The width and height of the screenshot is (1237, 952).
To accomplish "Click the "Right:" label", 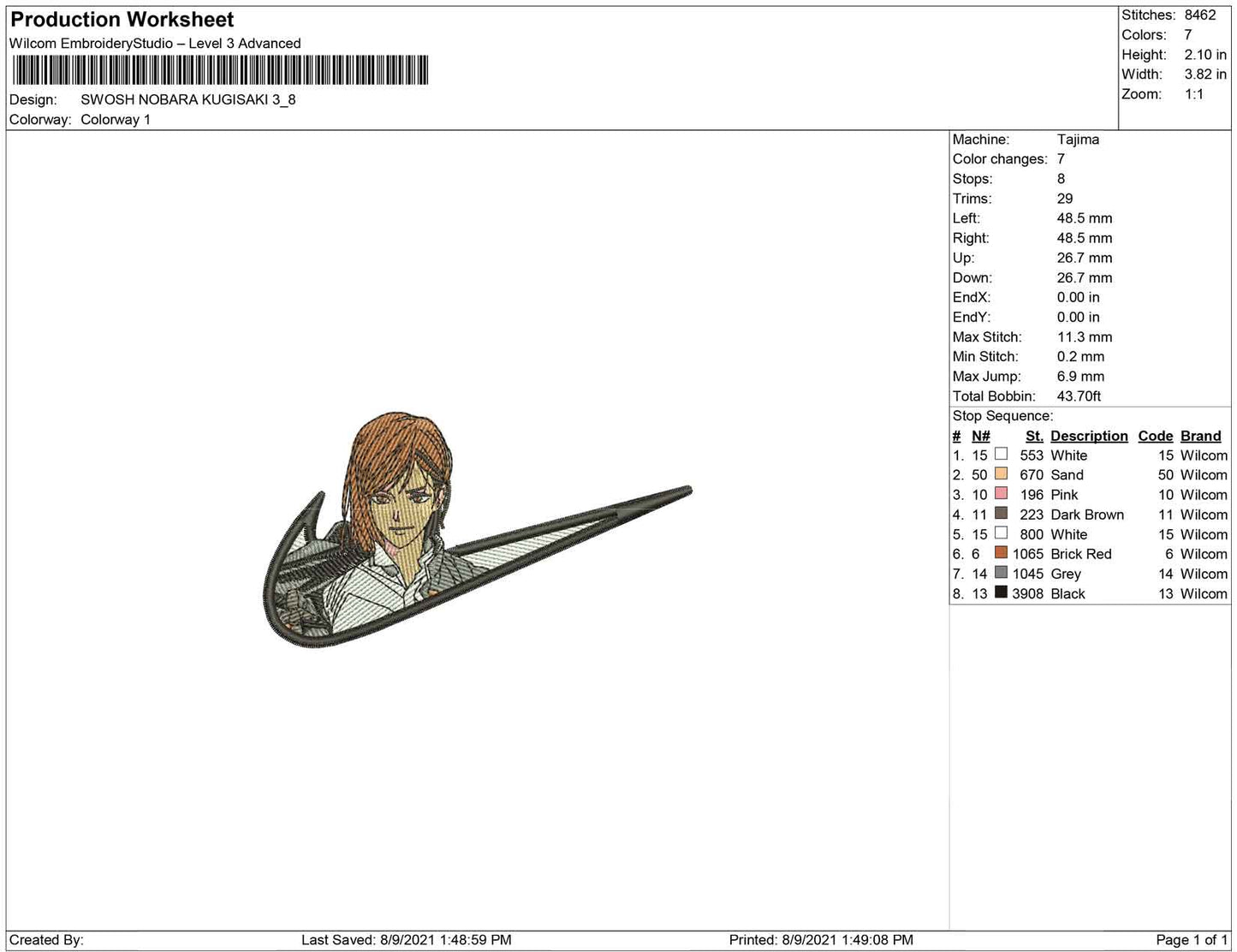I will pyautogui.click(x=971, y=238).
